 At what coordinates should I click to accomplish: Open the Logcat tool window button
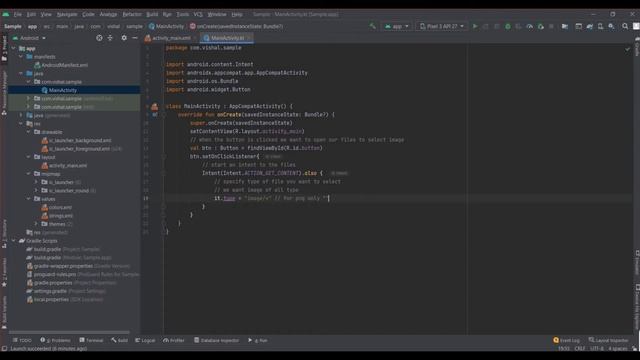[145, 340]
